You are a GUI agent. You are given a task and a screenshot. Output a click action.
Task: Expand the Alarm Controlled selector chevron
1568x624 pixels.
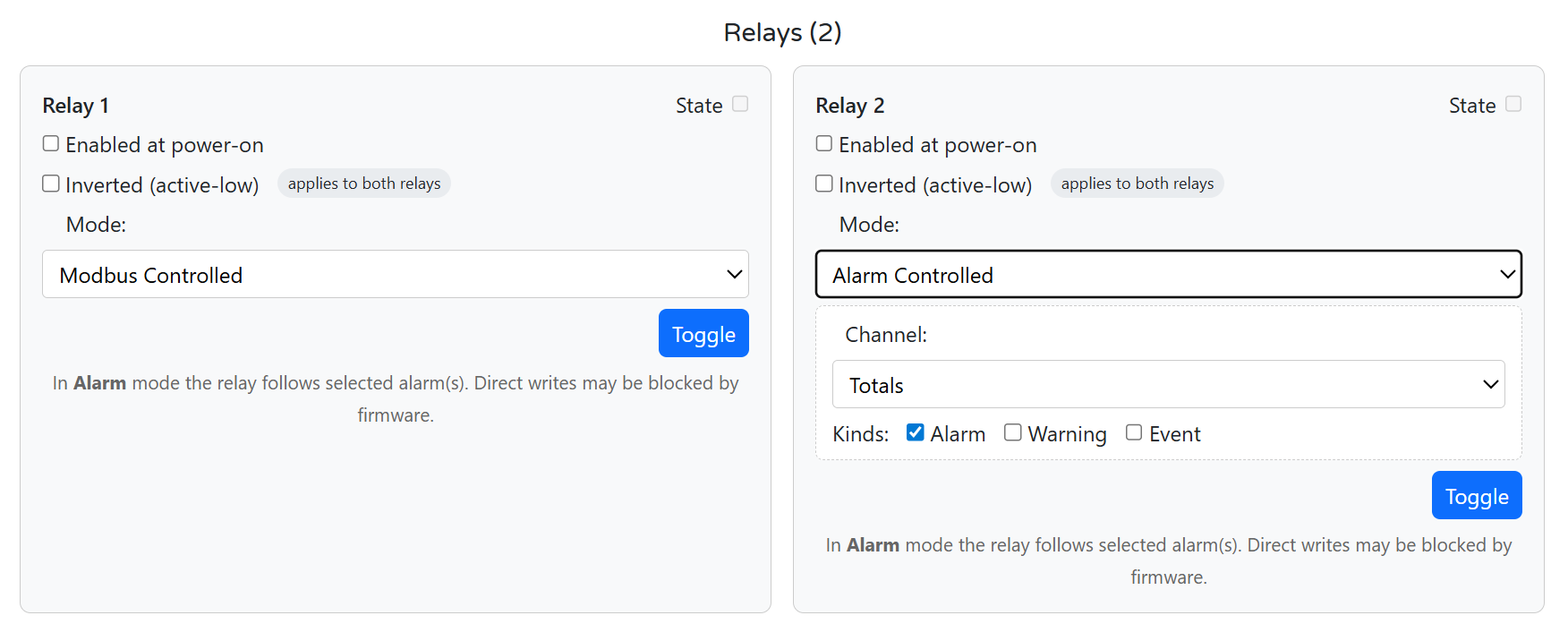tap(1506, 274)
